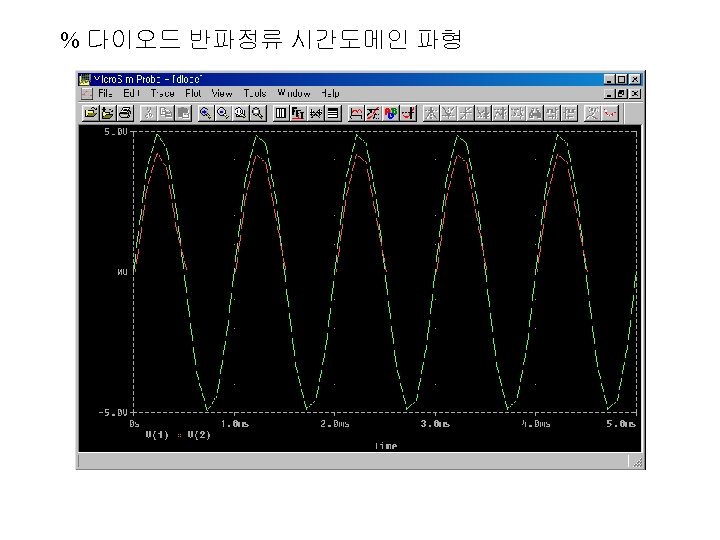
Task: Click the Cursor Min icon
Action: pyautogui.click(x=483, y=113)
